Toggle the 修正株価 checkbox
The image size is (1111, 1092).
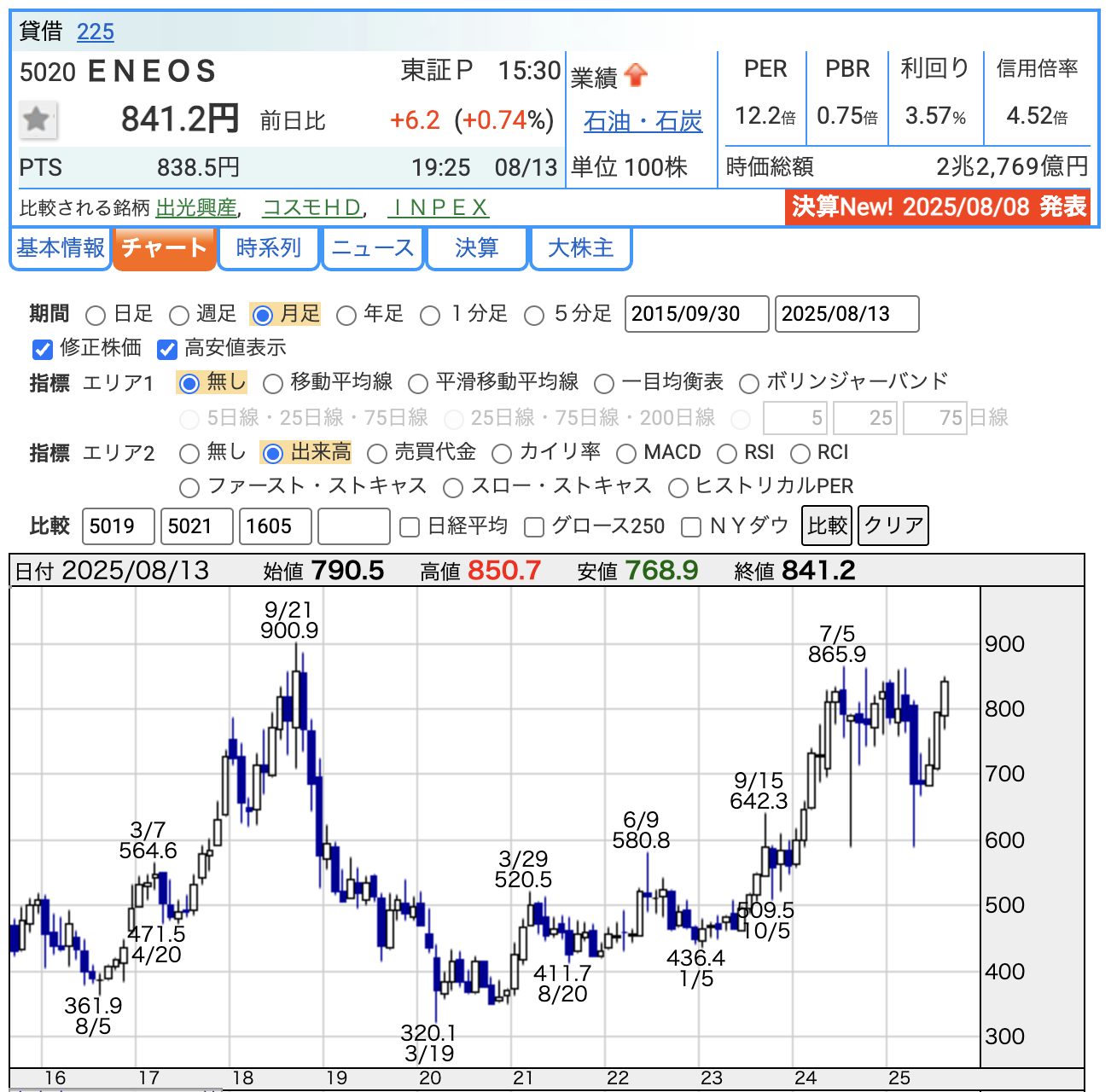click(x=43, y=349)
